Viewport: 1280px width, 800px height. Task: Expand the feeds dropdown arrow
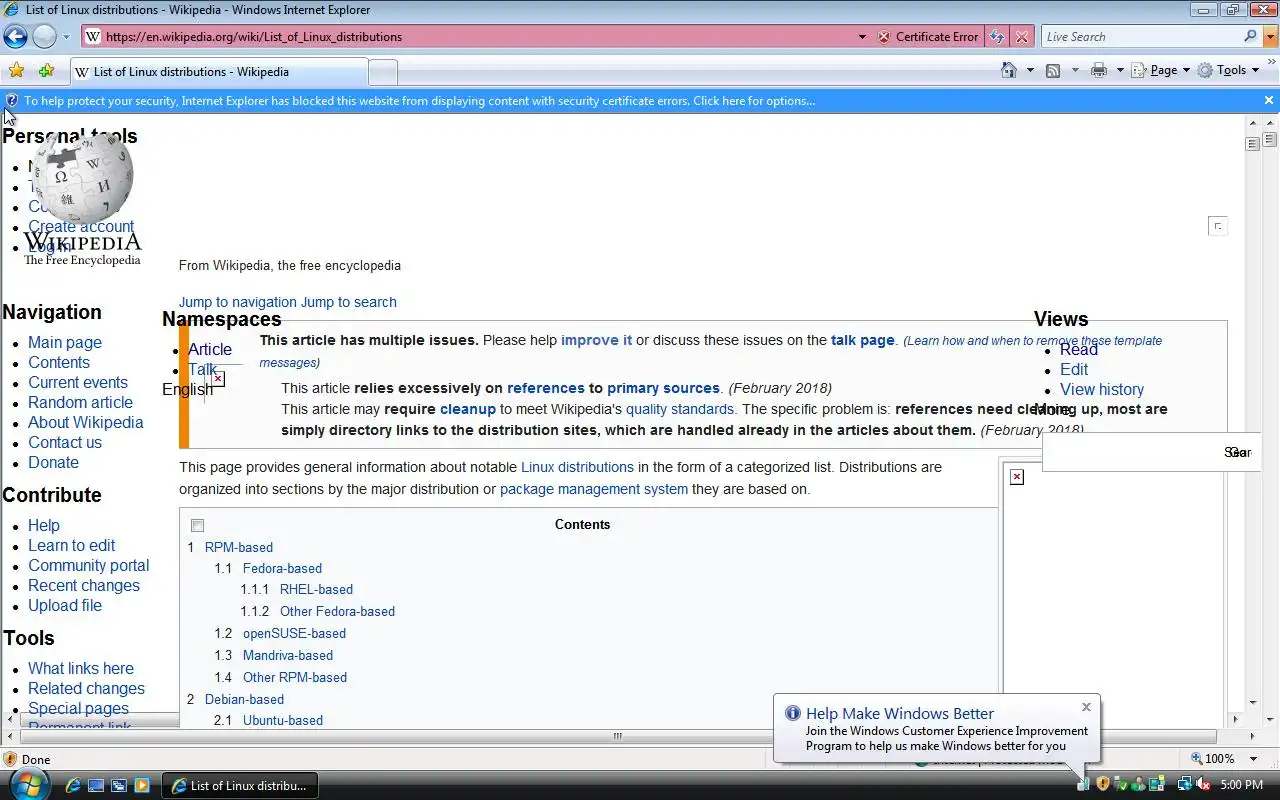(x=1075, y=70)
